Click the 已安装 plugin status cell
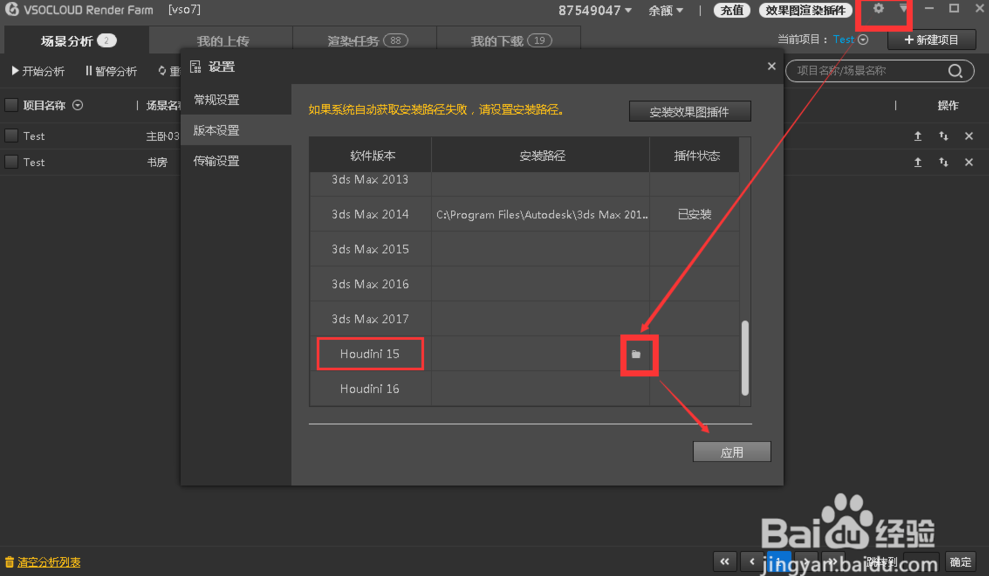The height and width of the screenshot is (576, 989). (694, 215)
